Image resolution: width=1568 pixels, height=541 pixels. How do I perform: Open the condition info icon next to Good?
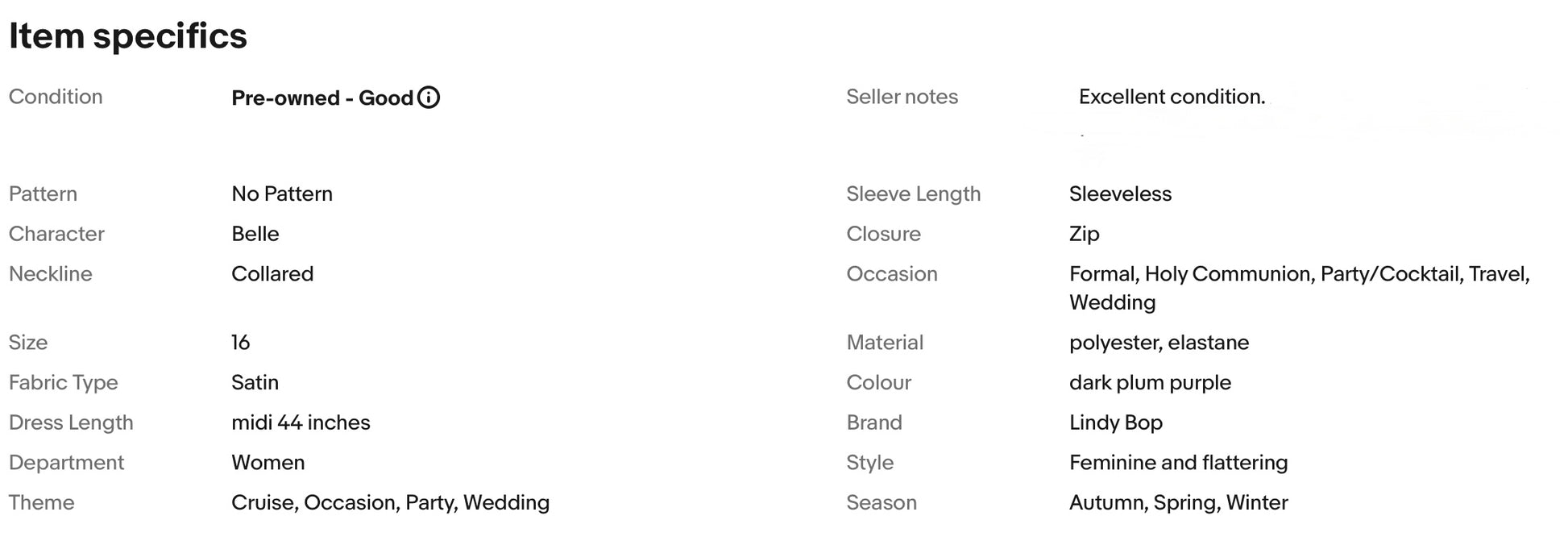429,98
